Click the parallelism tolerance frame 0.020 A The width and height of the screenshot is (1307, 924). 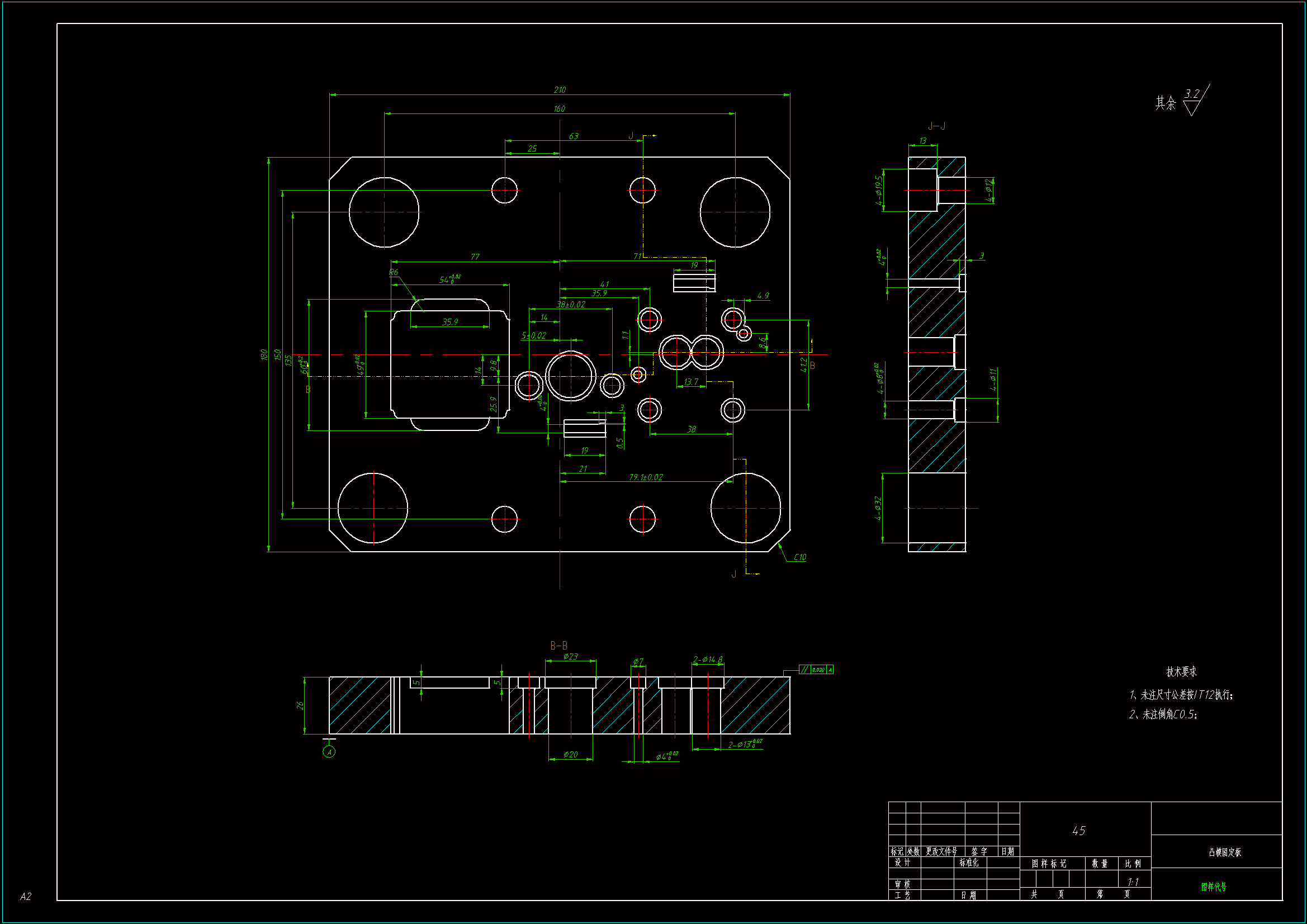(816, 670)
